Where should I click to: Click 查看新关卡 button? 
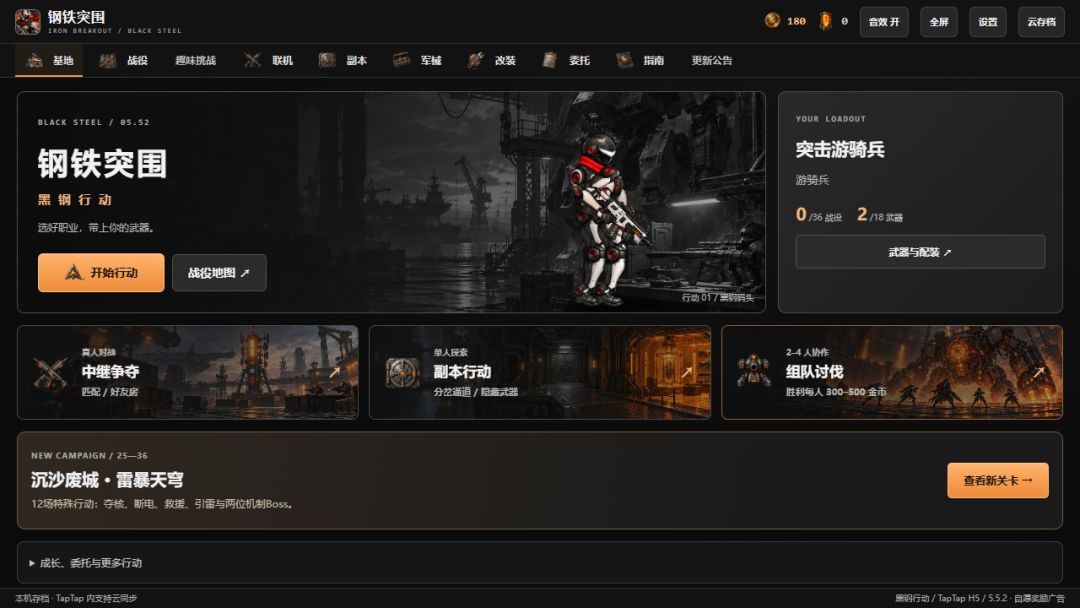tap(998, 481)
